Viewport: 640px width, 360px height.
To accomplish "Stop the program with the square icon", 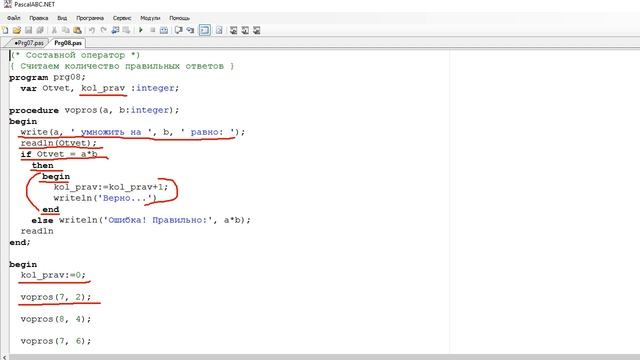I will tap(152, 30).
